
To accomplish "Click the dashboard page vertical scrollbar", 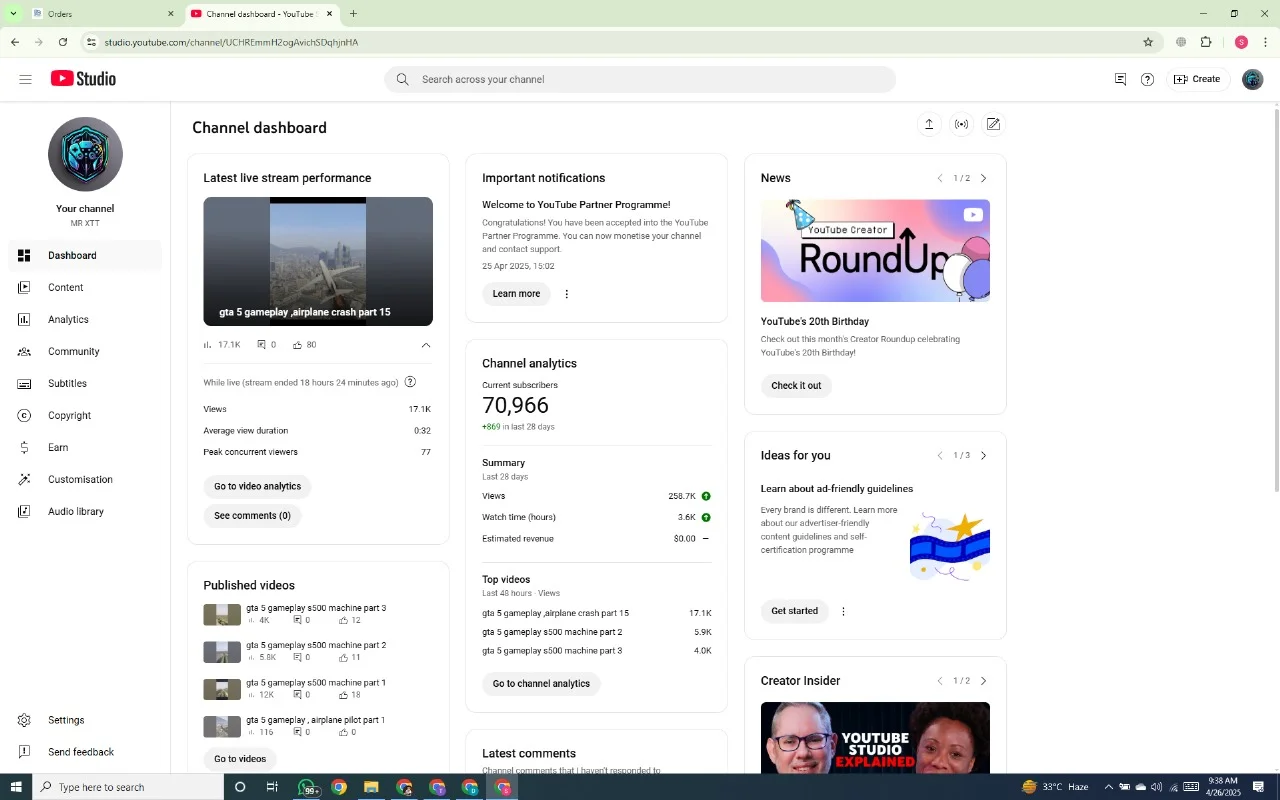I will tap(1275, 300).
